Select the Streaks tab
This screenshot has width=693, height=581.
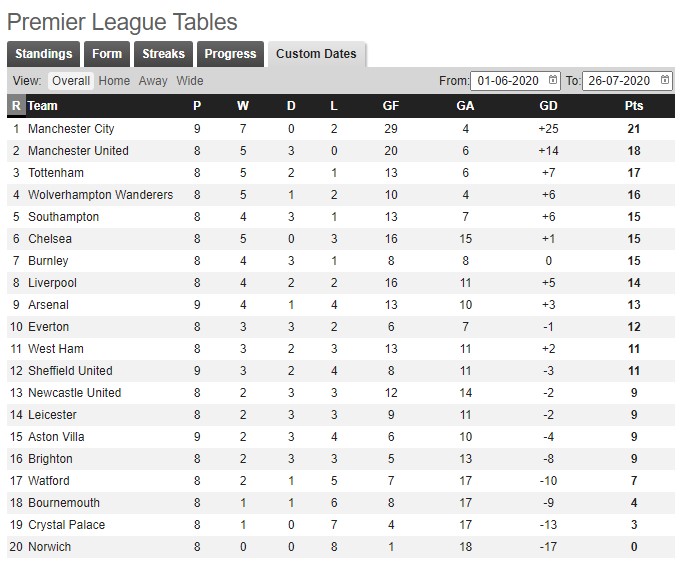[164, 54]
